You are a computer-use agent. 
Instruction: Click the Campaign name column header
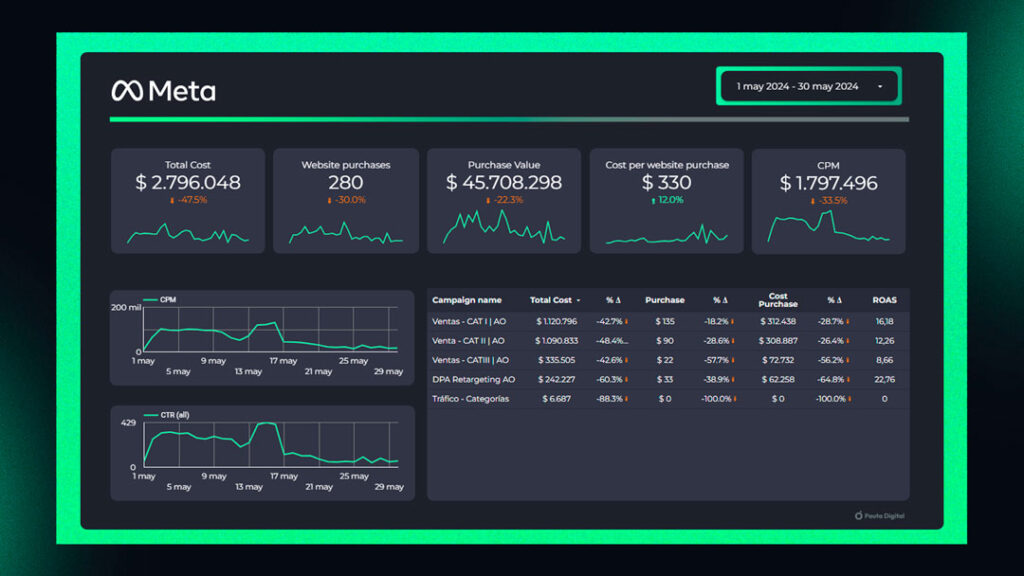[466, 300]
